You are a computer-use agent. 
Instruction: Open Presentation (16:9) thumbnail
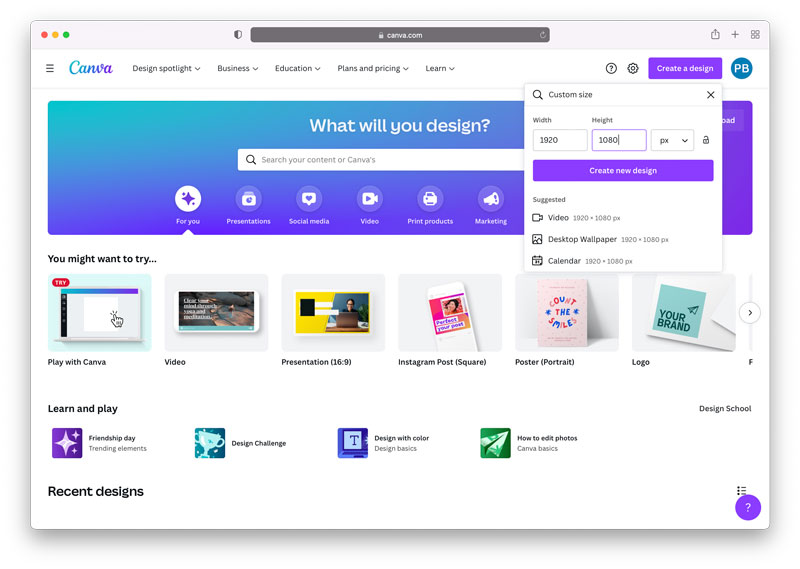click(x=333, y=312)
